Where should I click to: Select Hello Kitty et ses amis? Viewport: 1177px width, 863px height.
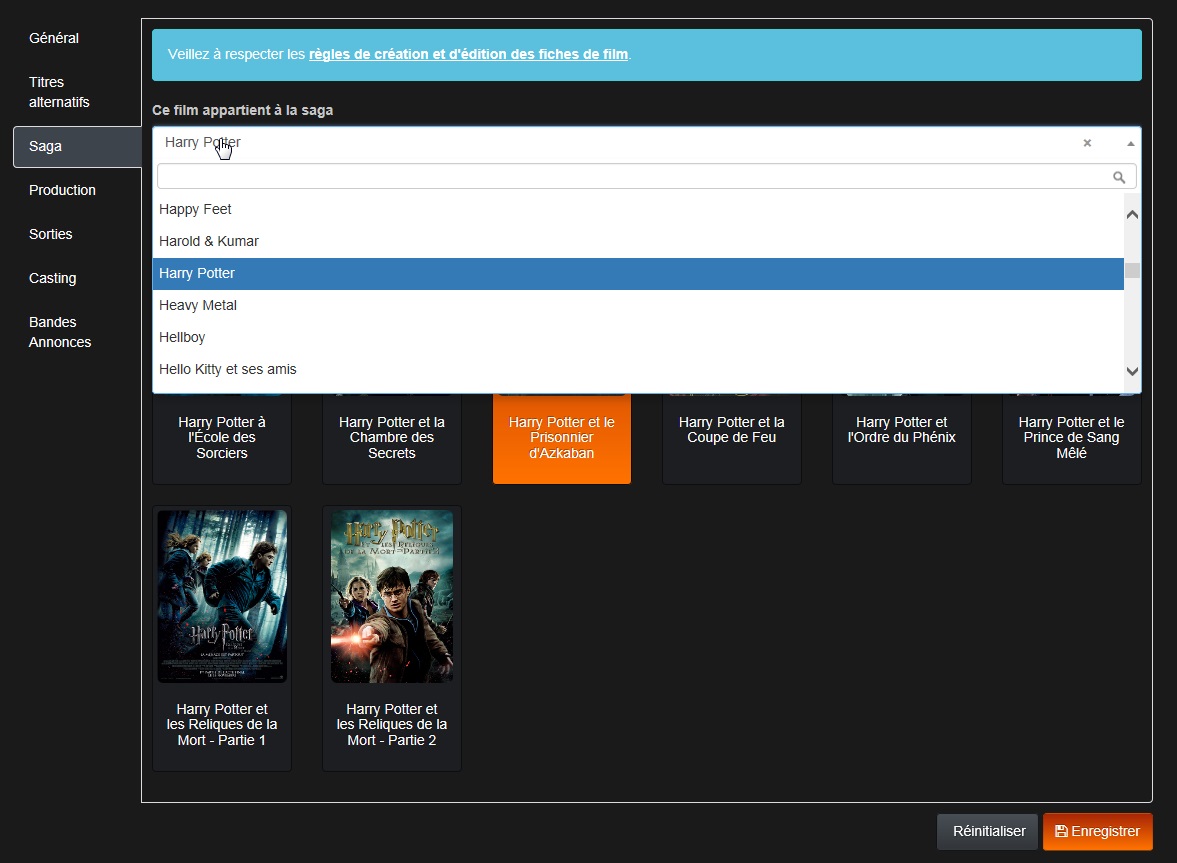click(x=638, y=369)
